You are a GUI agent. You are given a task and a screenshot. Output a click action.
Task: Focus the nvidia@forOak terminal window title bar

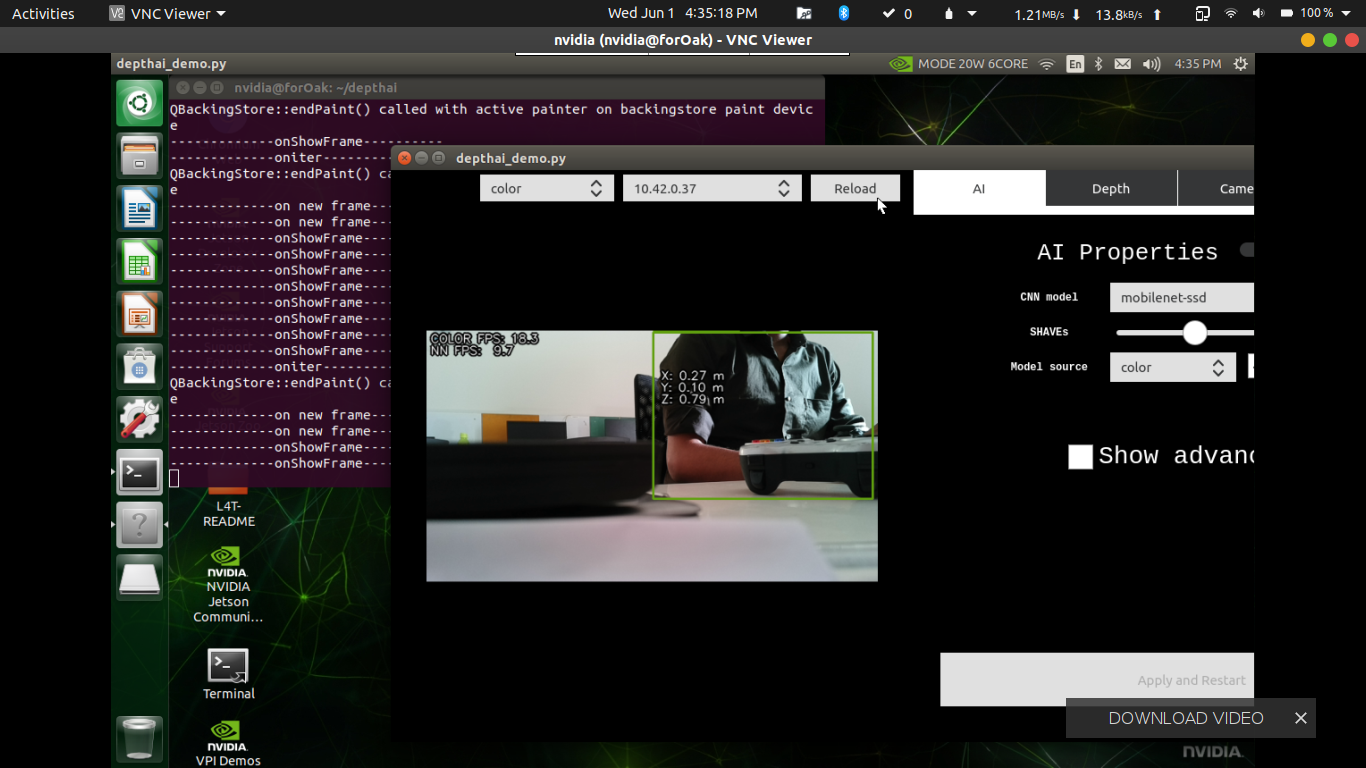496,88
